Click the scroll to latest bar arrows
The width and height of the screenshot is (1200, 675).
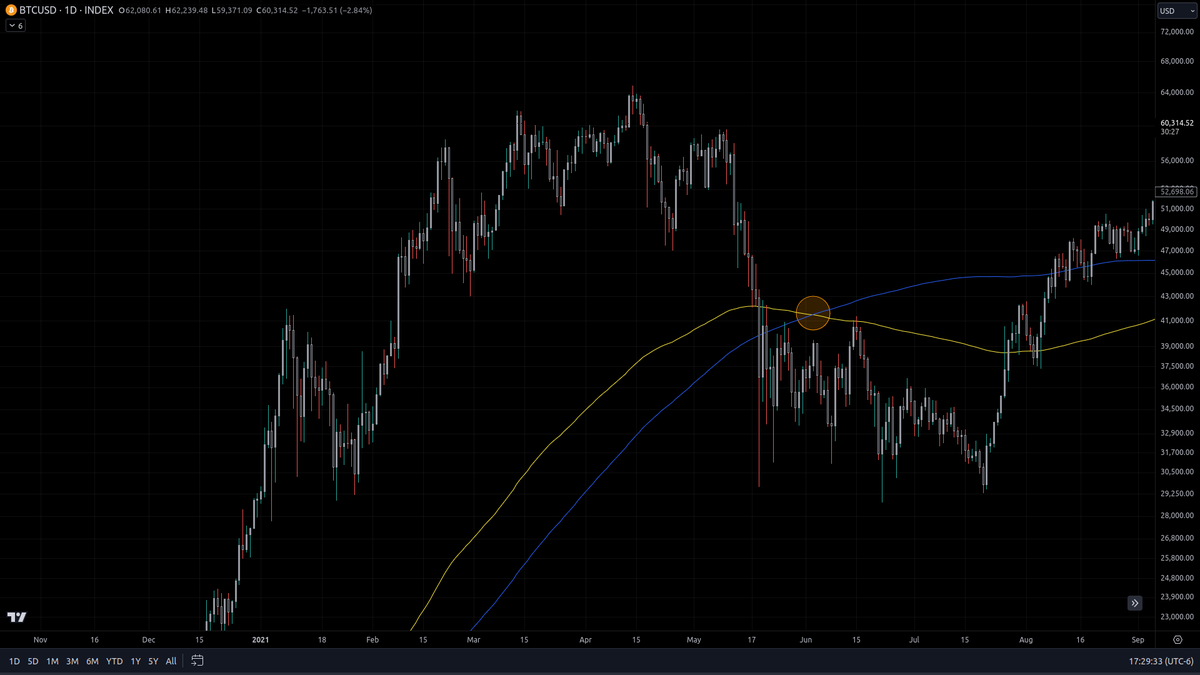(1135, 603)
